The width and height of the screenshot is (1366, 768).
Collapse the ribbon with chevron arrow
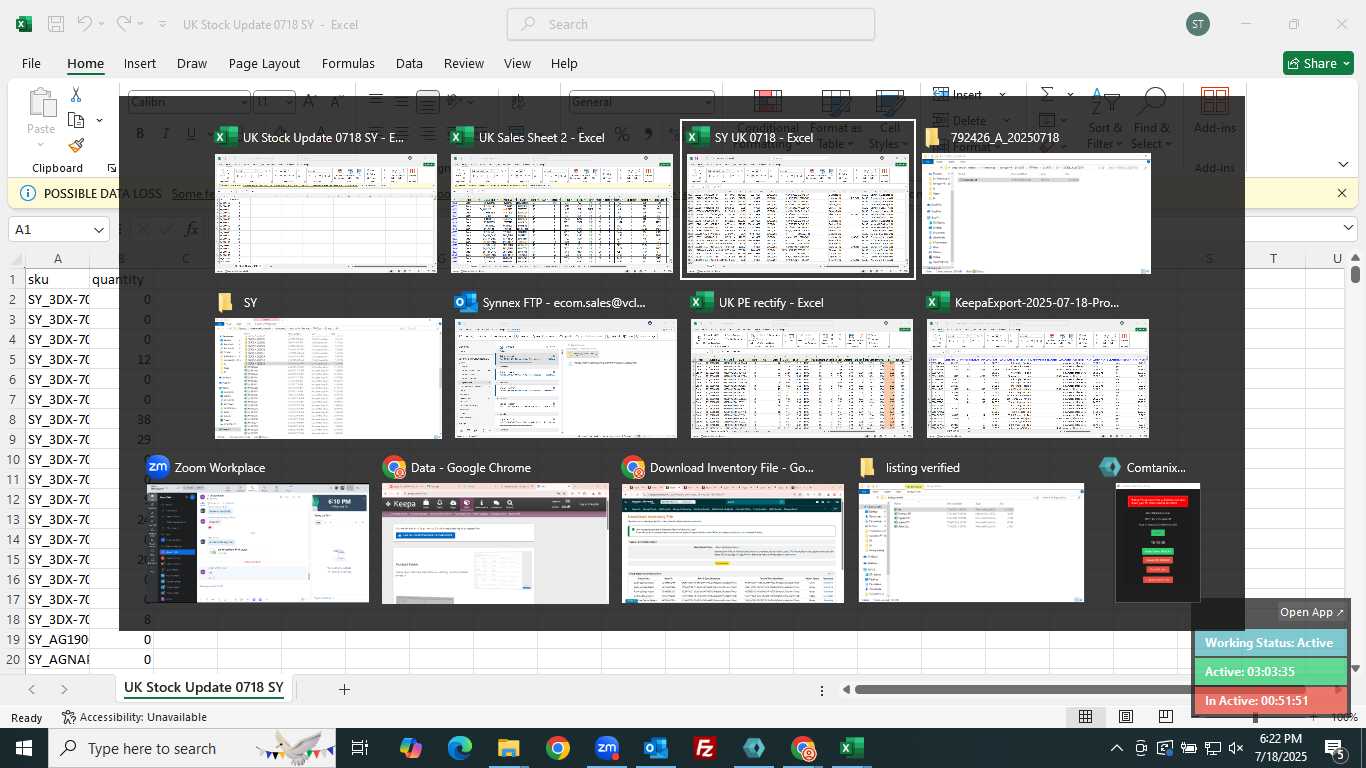point(1344,164)
